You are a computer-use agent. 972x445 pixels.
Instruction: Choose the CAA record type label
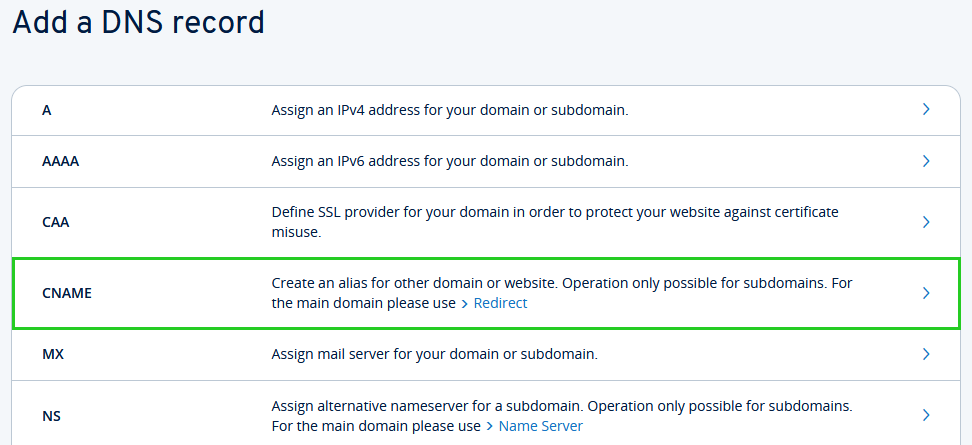click(x=56, y=222)
